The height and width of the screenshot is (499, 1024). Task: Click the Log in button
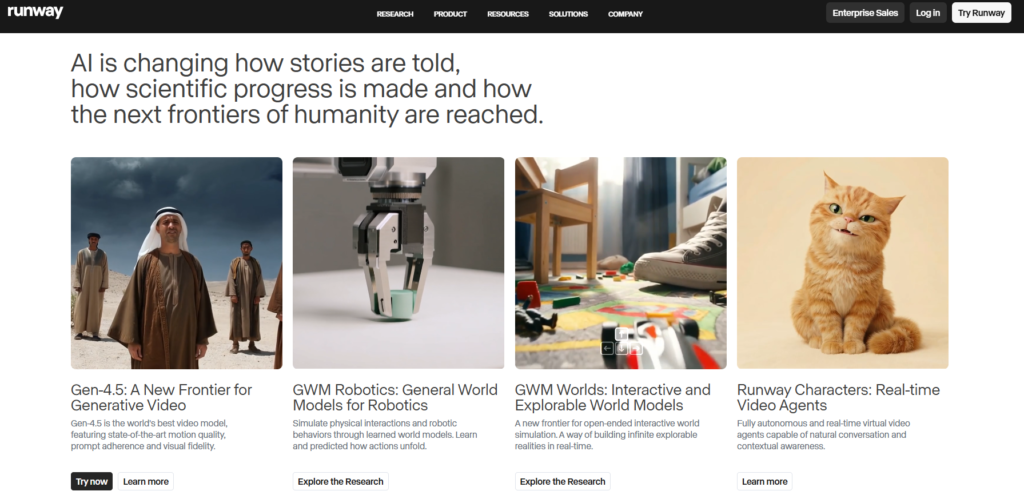tap(927, 13)
